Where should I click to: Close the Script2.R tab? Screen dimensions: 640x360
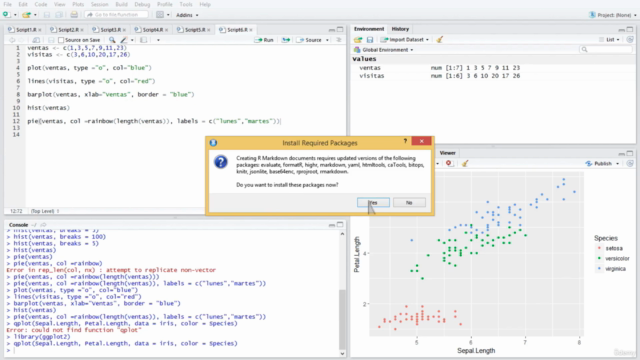(82, 30)
